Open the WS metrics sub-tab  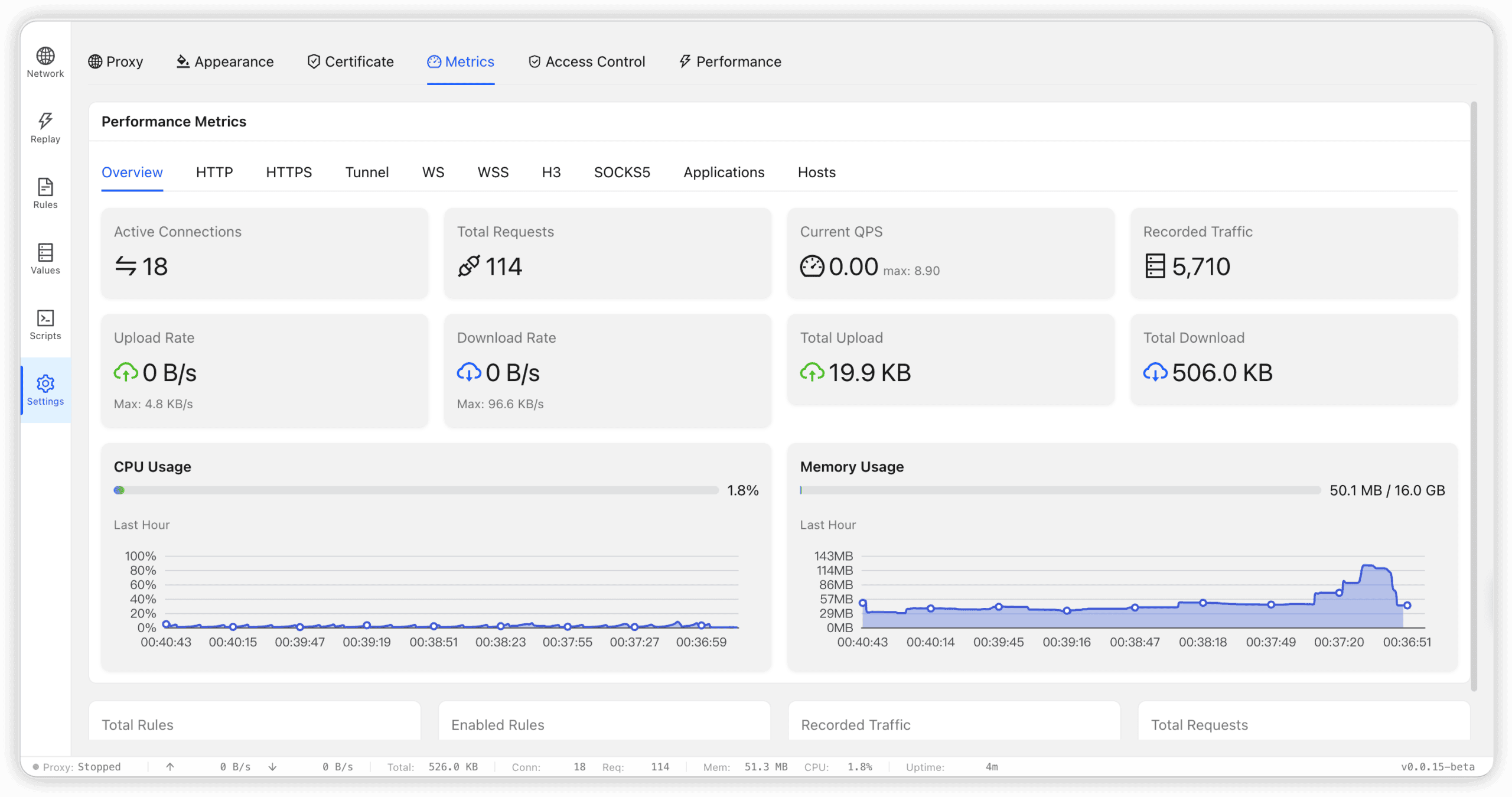(433, 172)
